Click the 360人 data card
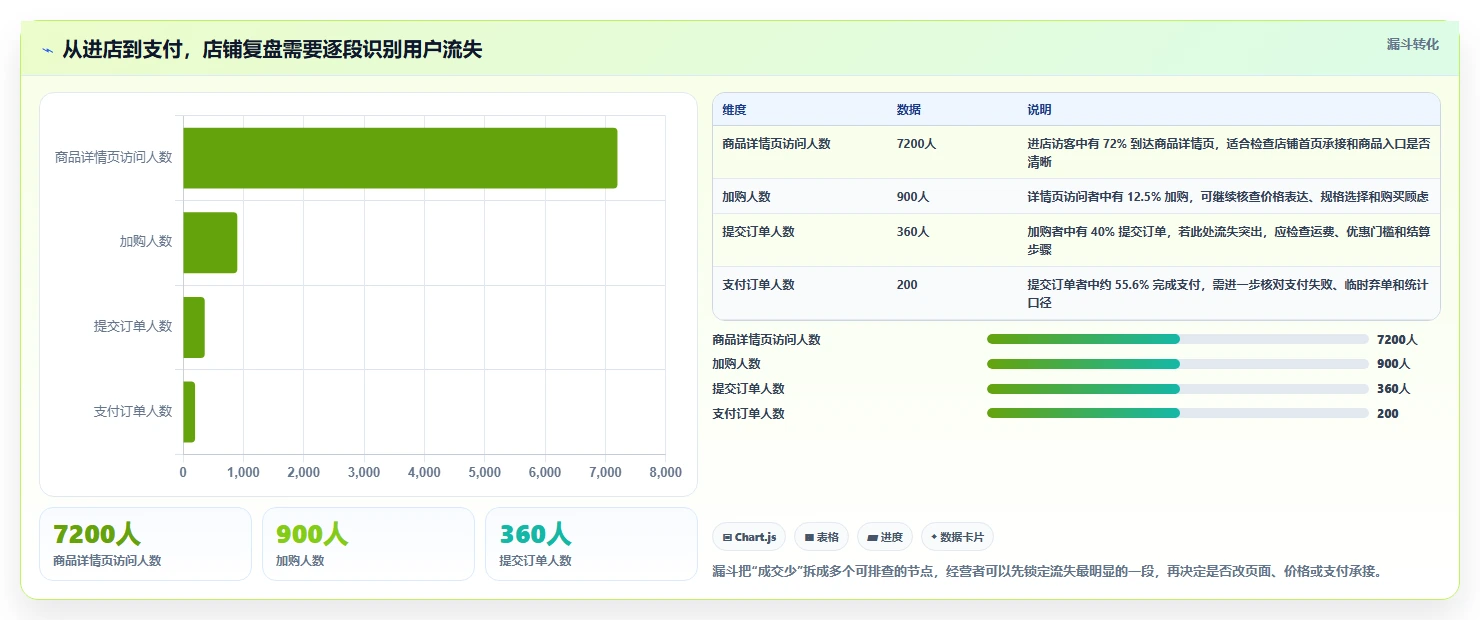Screen dimensions: 1480x620 pos(591,544)
